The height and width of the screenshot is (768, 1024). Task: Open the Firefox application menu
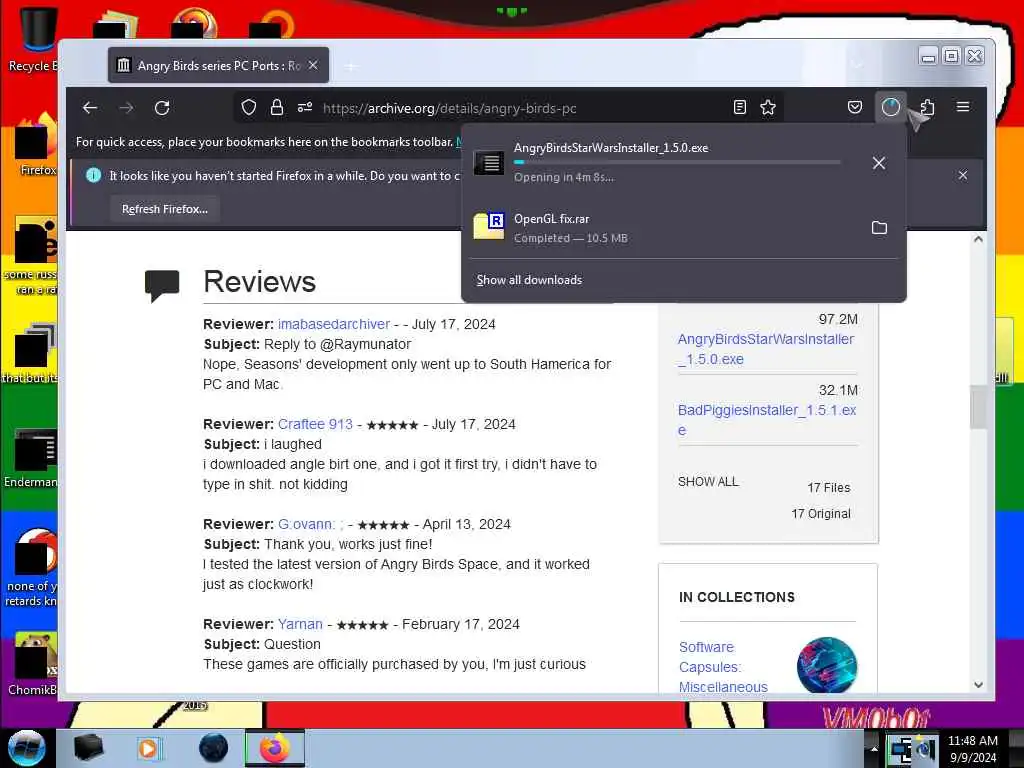(x=963, y=107)
